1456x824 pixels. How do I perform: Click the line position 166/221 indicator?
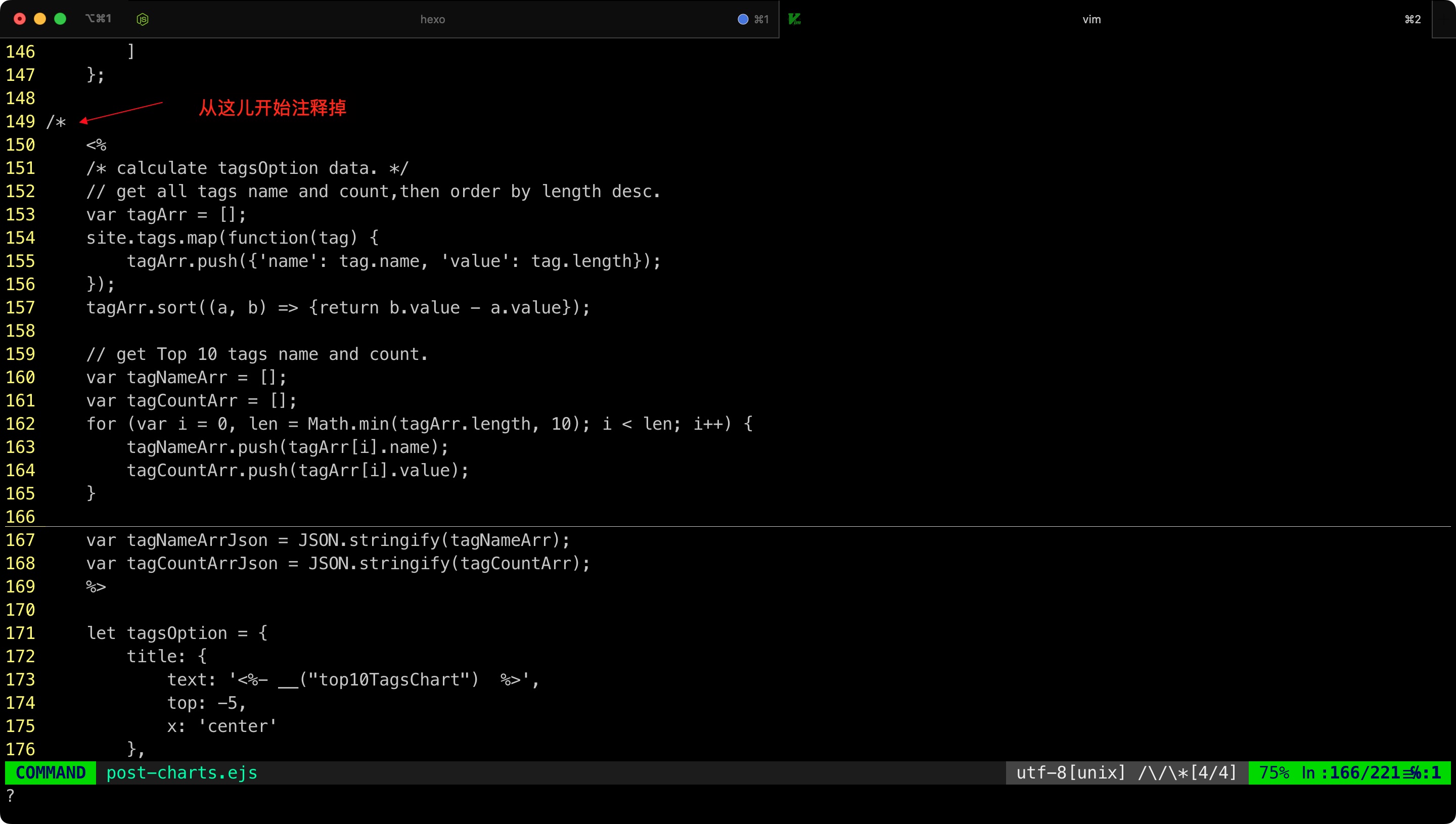(1364, 772)
